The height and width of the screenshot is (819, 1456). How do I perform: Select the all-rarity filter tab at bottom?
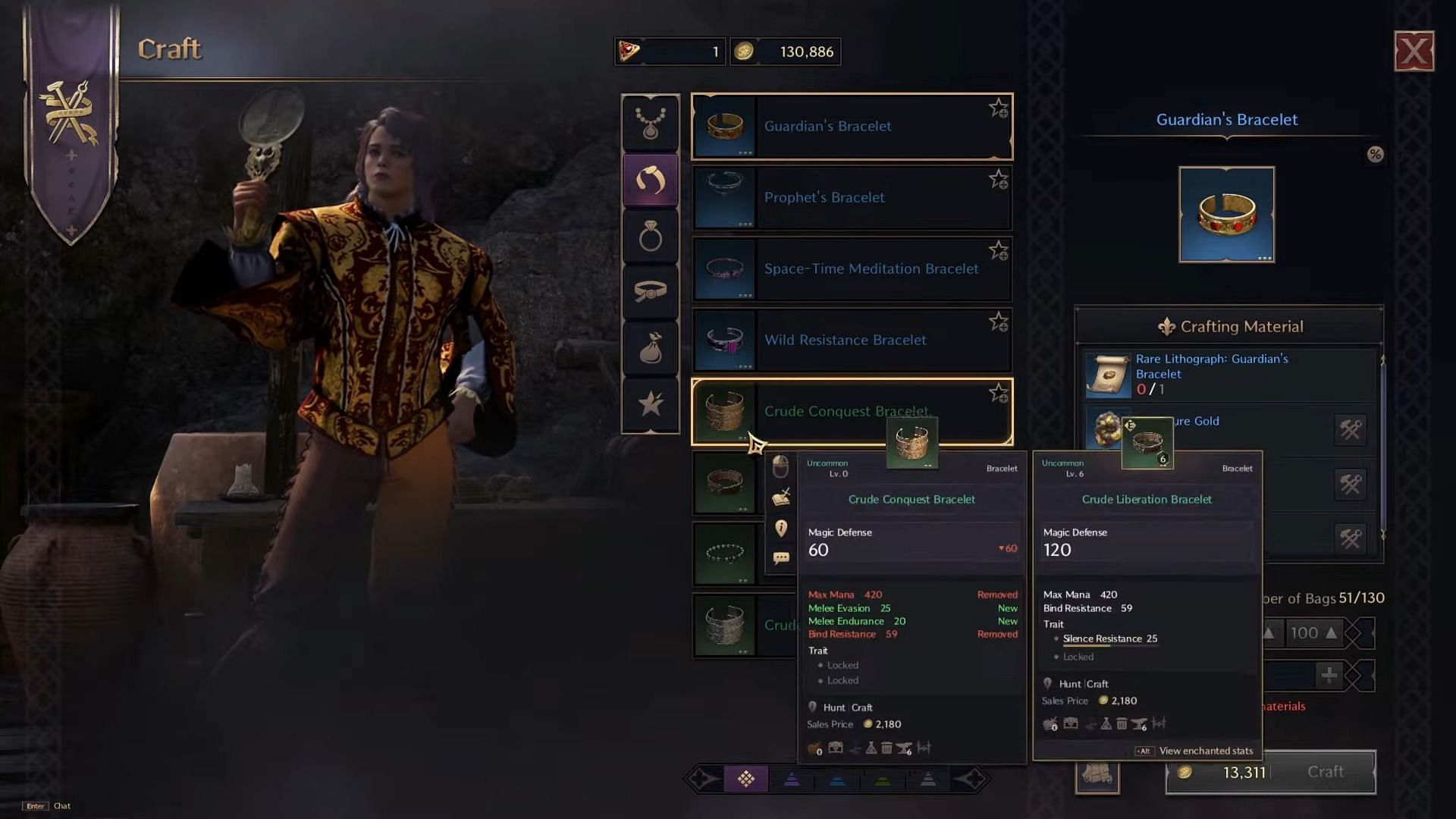(x=746, y=779)
